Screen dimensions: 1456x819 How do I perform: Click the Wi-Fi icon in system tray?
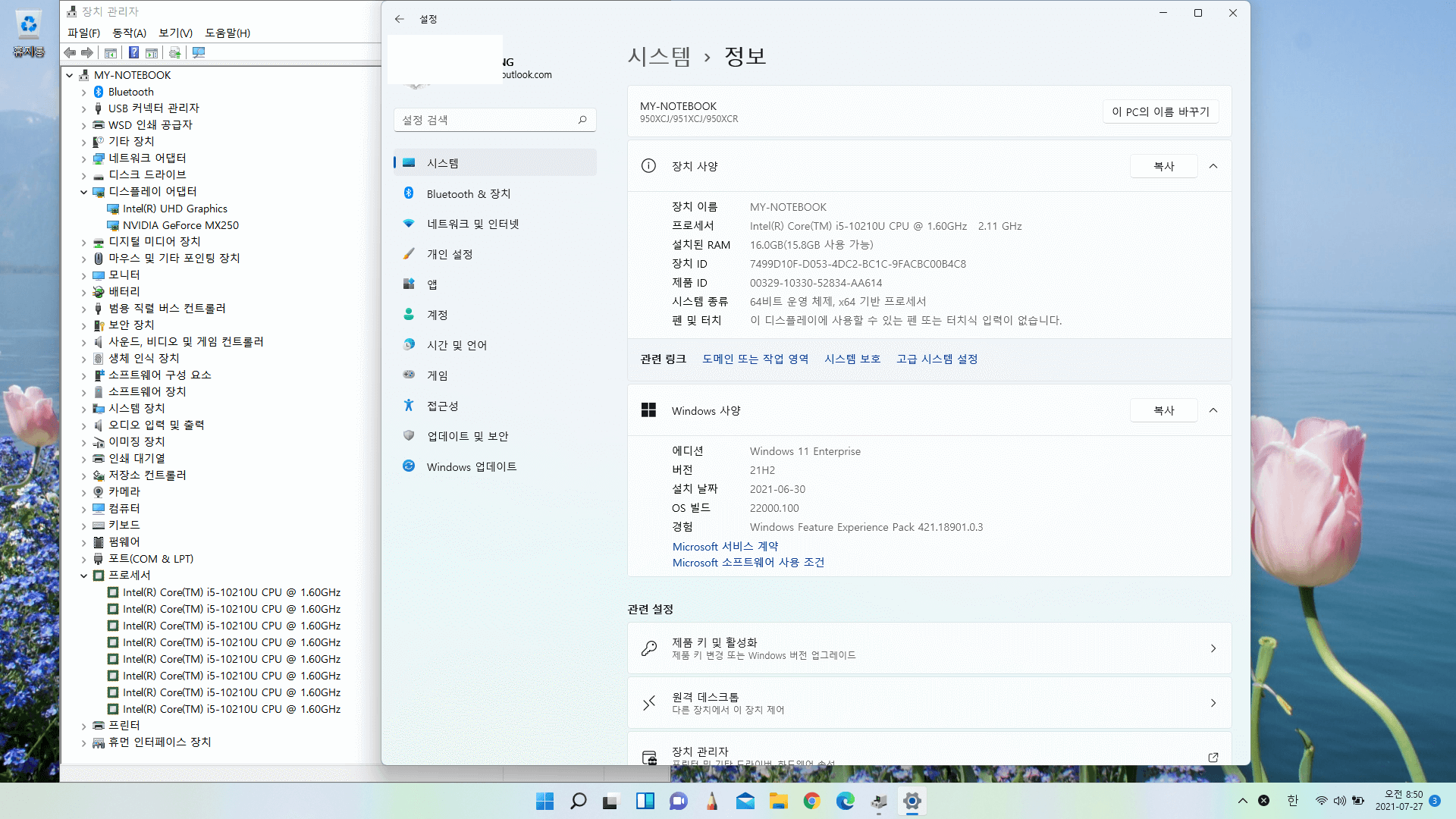tap(1321, 801)
